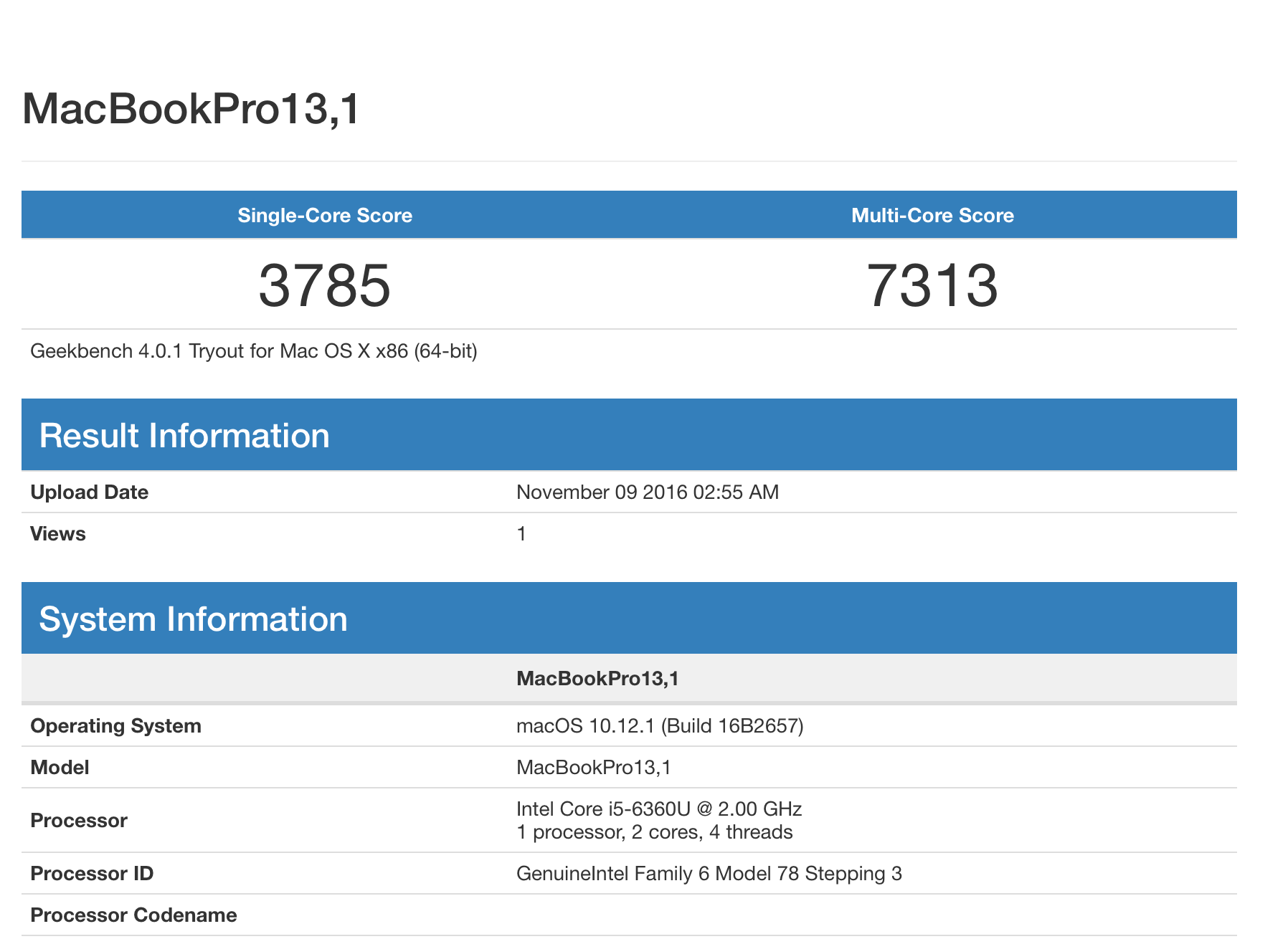Select the Single-Core Score header
The image size is (1288, 939).
coord(325,216)
